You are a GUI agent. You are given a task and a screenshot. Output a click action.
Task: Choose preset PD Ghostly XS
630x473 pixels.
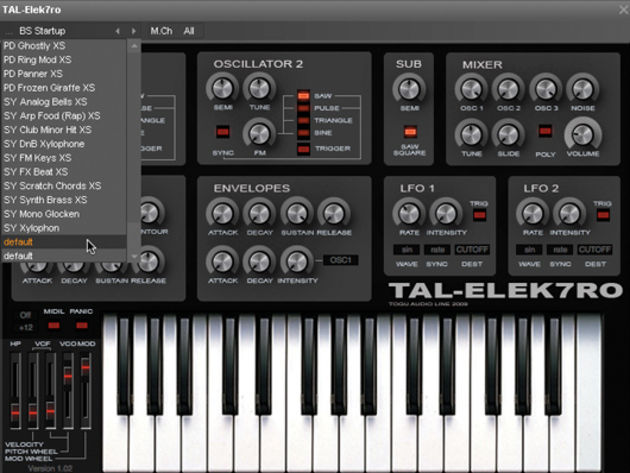(64, 46)
